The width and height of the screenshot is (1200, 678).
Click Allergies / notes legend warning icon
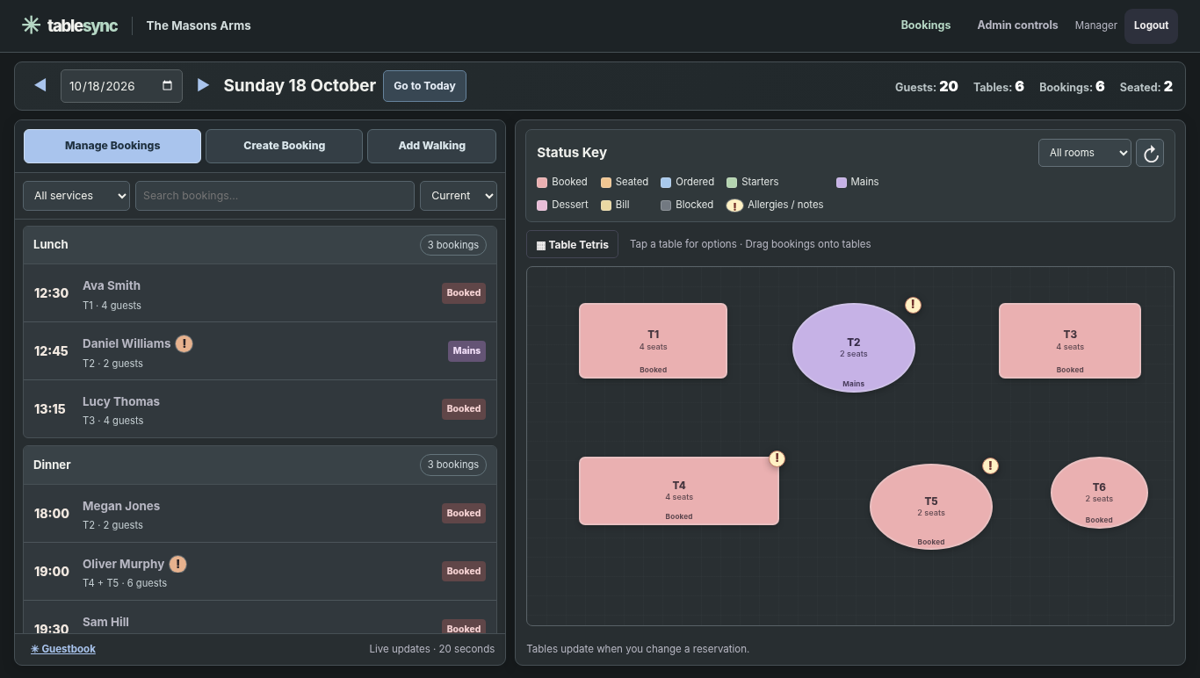click(x=734, y=205)
